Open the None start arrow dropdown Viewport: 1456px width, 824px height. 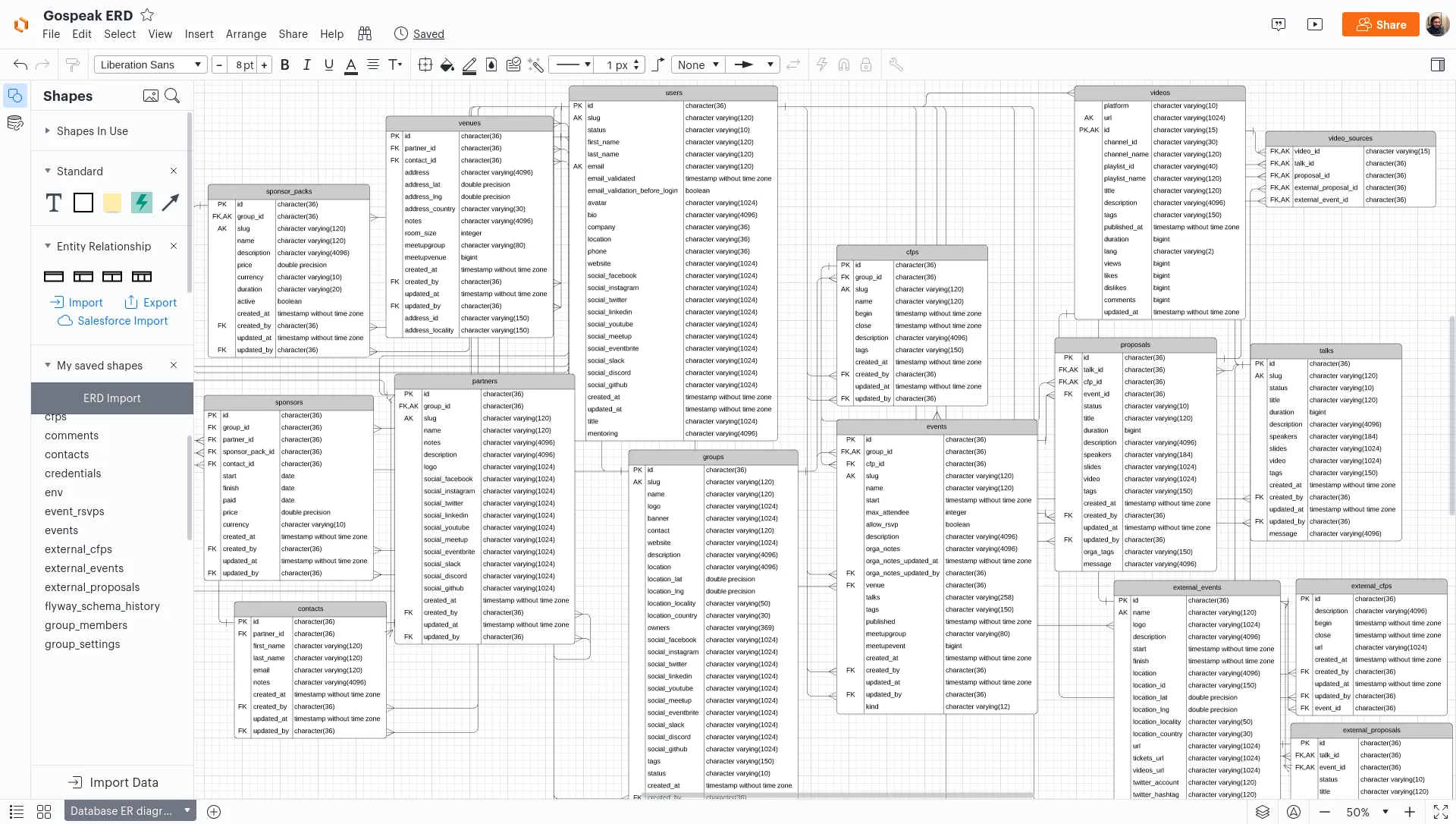click(x=698, y=65)
